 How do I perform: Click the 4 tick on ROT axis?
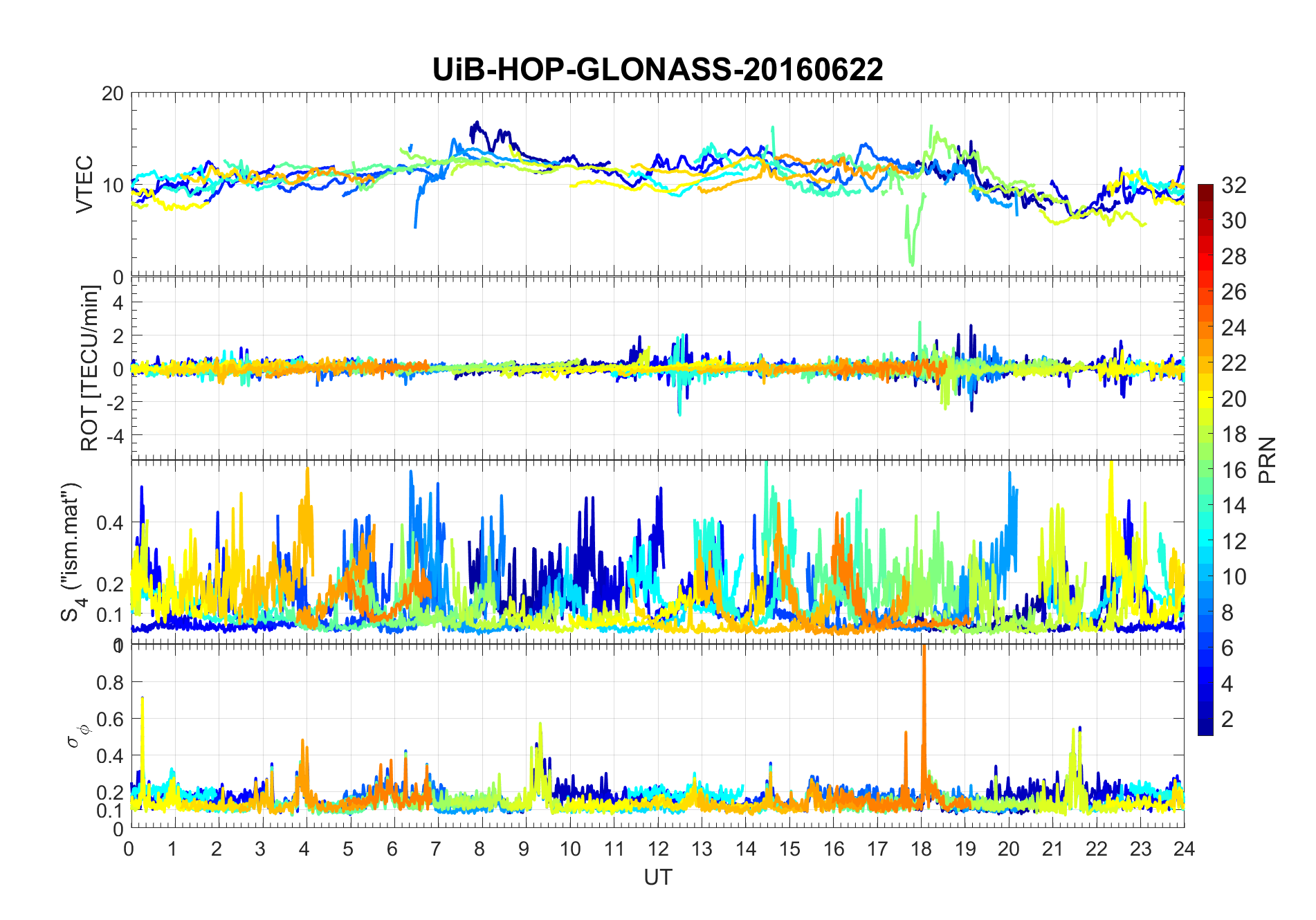(118, 303)
